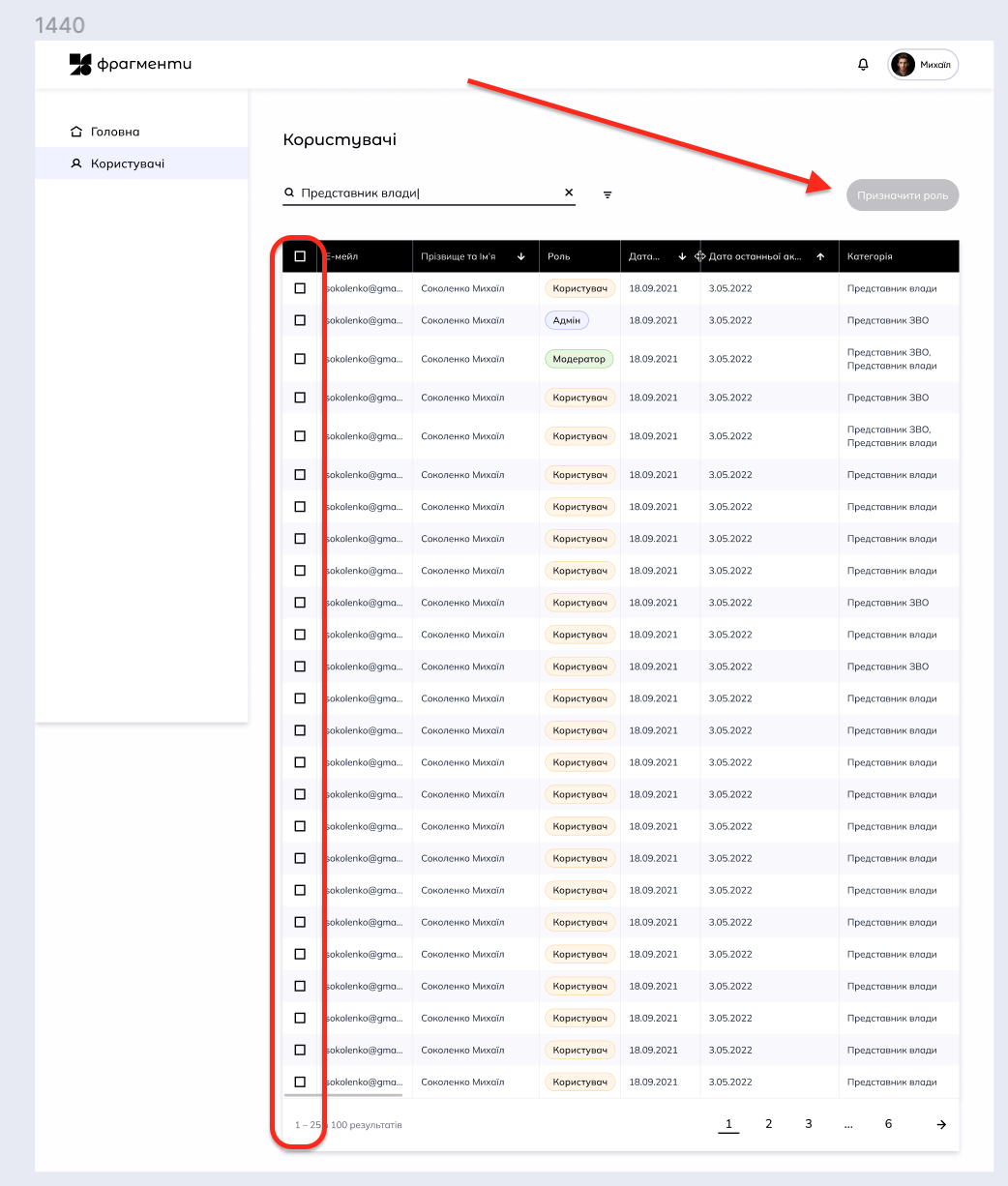The width and height of the screenshot is (1008, 1186).
Task: Click the column move icon in Дата header
Action: (x=699, y=255)
